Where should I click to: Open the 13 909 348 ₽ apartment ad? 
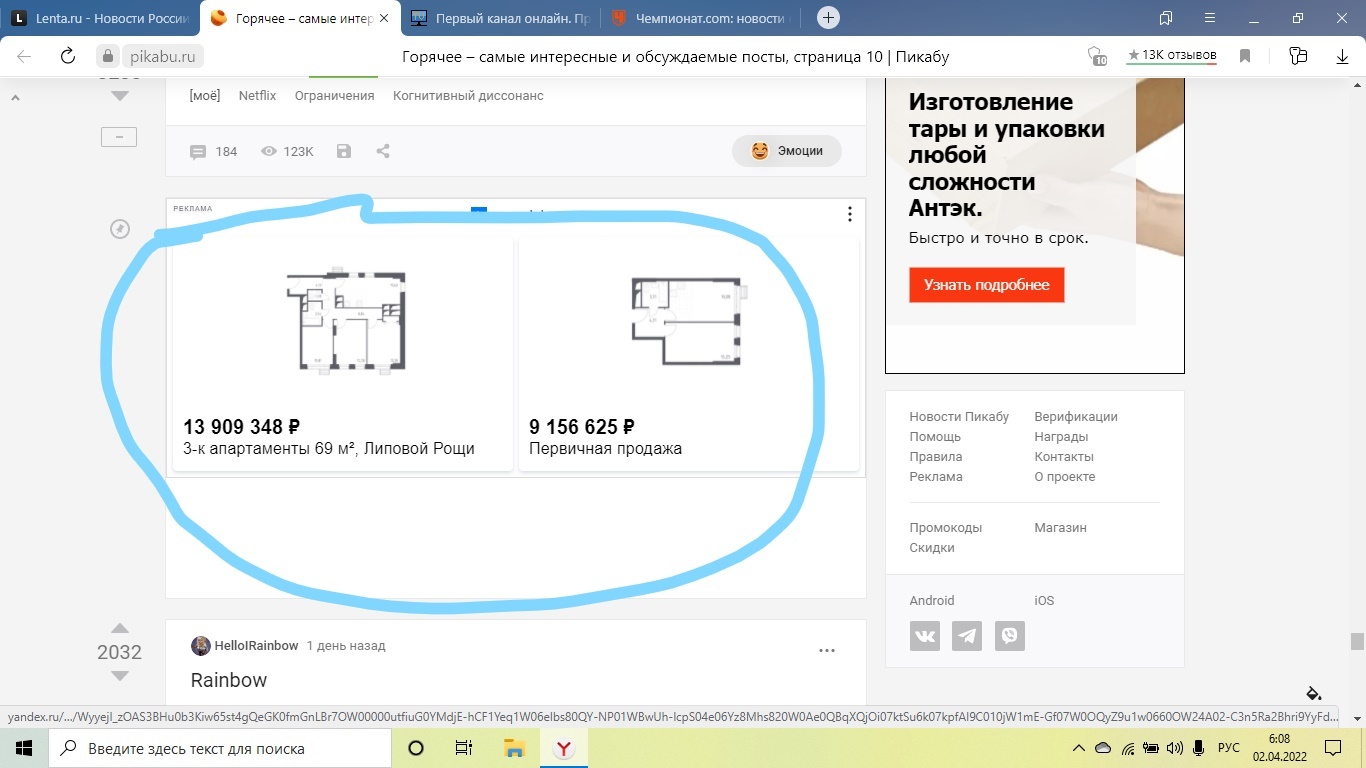point(343,353)
